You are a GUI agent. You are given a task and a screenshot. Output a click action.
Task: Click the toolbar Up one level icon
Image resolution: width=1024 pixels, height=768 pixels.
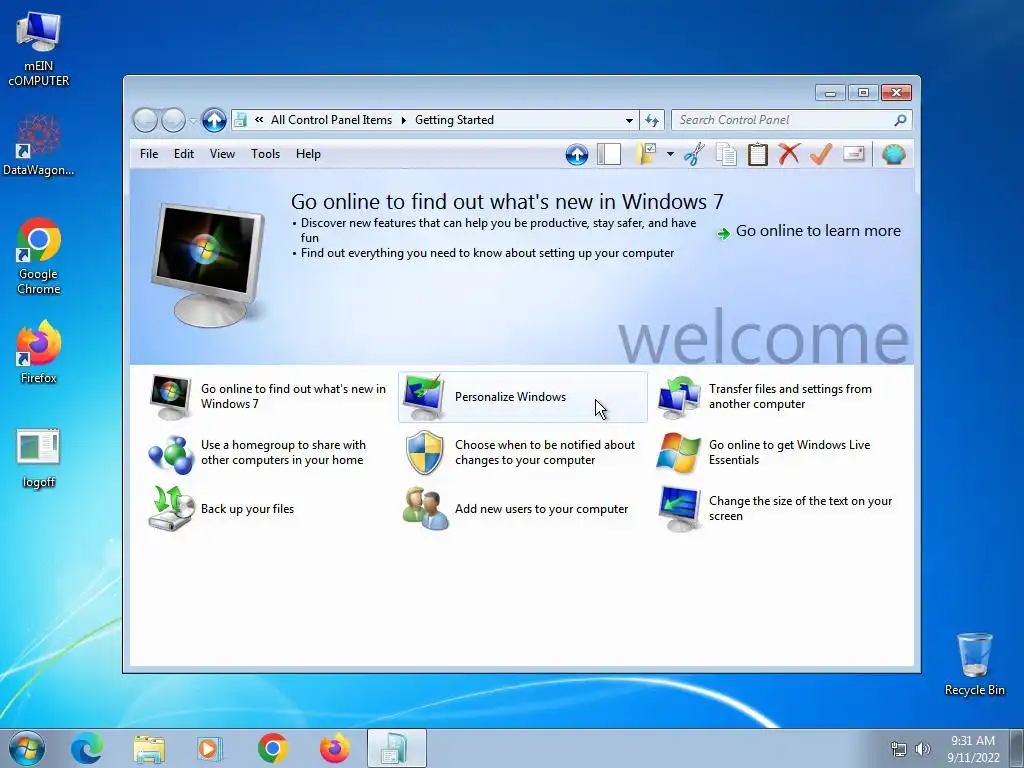pos(577,155)
